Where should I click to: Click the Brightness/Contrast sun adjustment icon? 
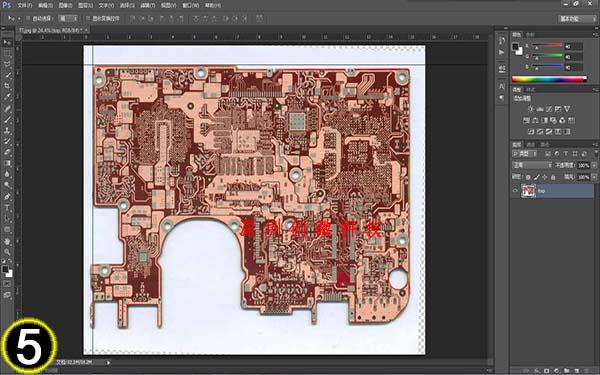[531, 109]
